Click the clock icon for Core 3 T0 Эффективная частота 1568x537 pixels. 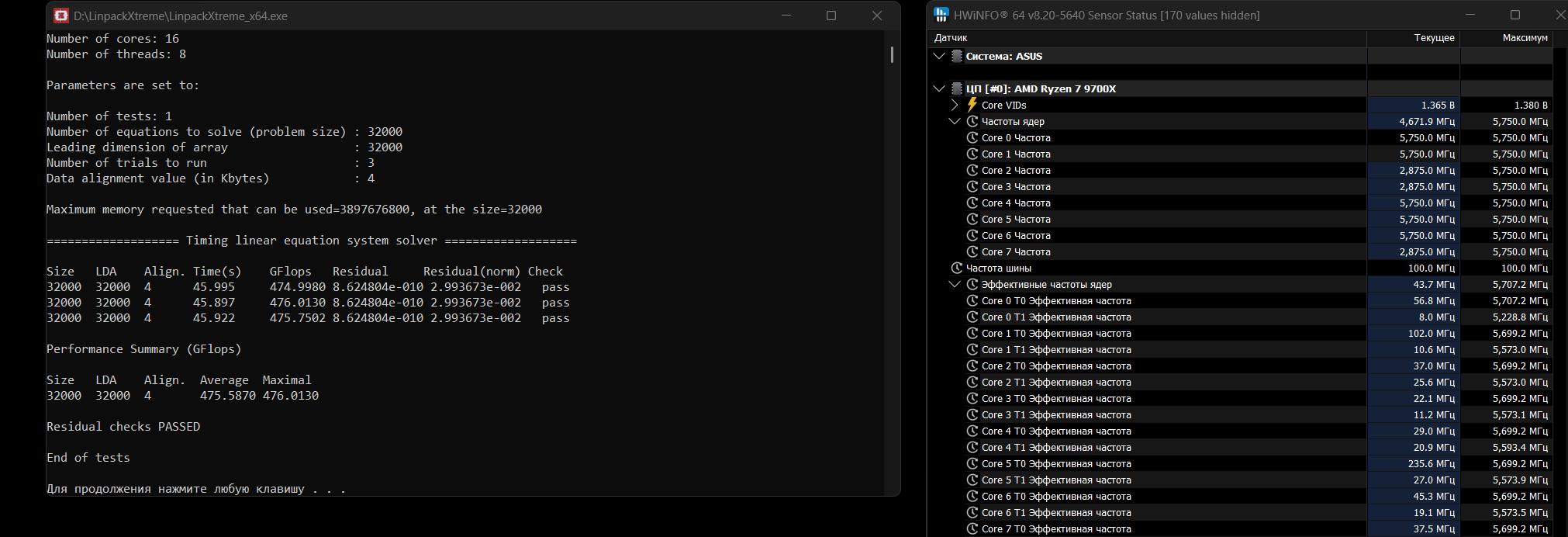972,398
